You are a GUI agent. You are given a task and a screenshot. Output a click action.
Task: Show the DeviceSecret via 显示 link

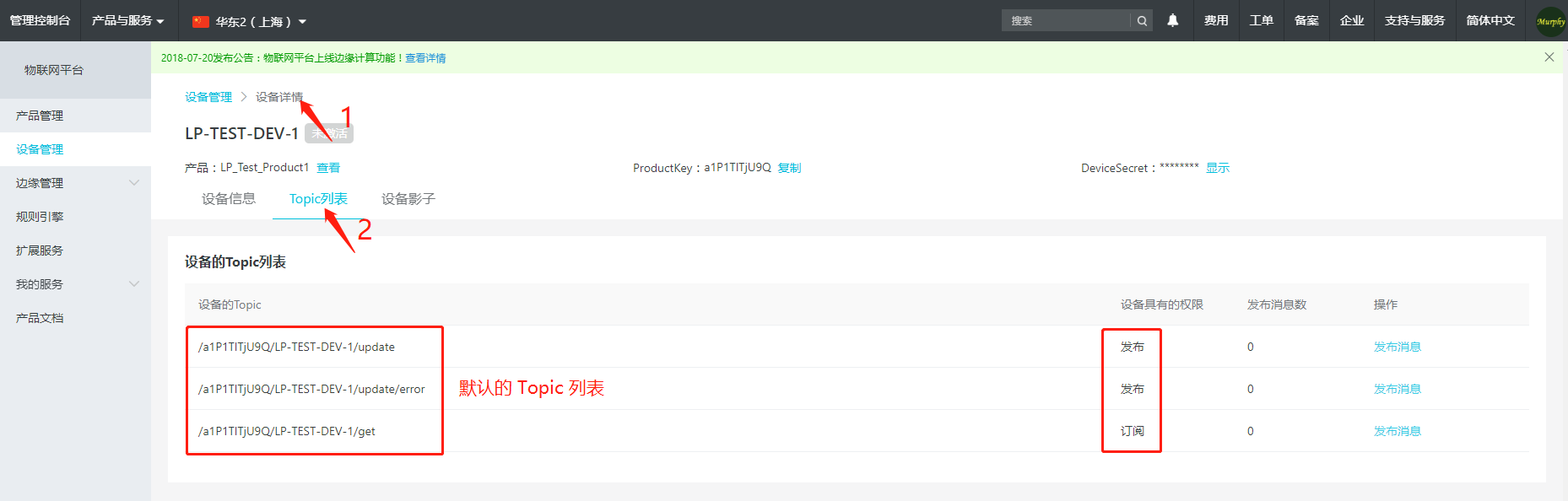[1217, 168]
